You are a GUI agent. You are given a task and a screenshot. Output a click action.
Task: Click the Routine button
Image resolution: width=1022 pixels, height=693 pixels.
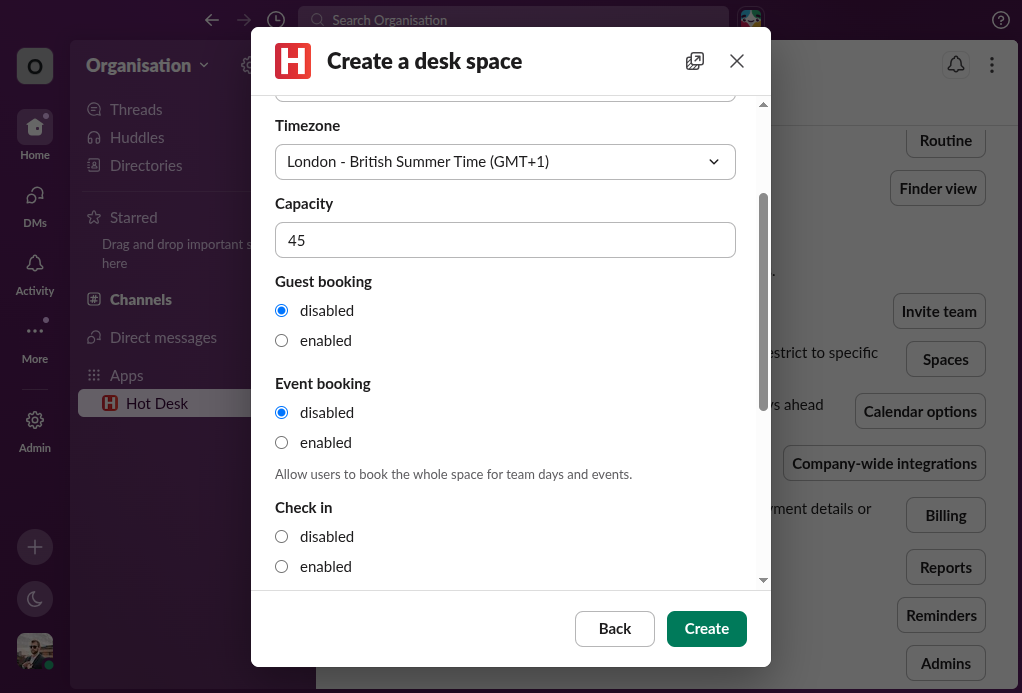946,141
